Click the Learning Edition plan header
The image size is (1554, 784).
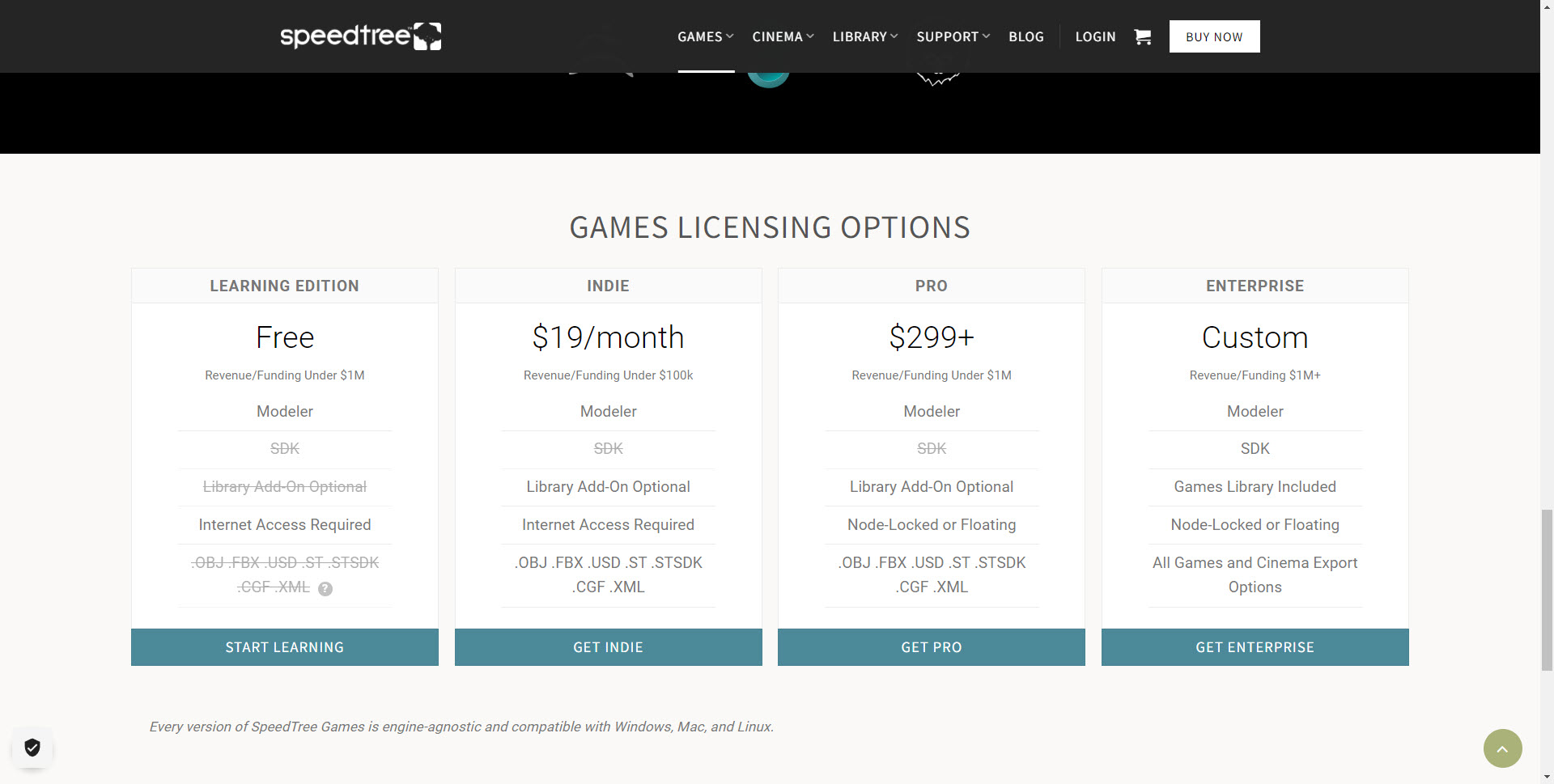[x=285, y=286]
